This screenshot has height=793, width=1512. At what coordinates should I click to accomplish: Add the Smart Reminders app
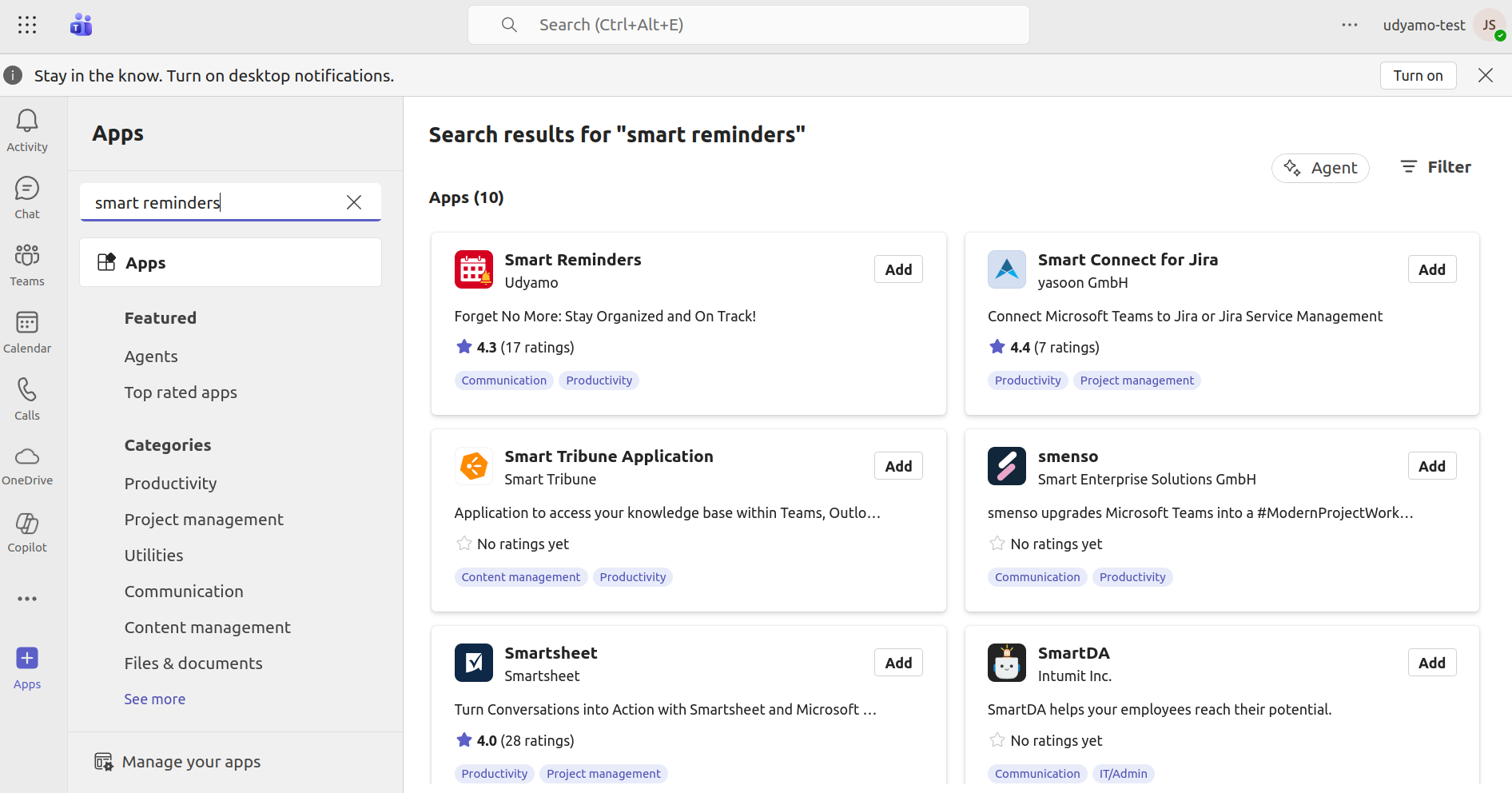898,269
